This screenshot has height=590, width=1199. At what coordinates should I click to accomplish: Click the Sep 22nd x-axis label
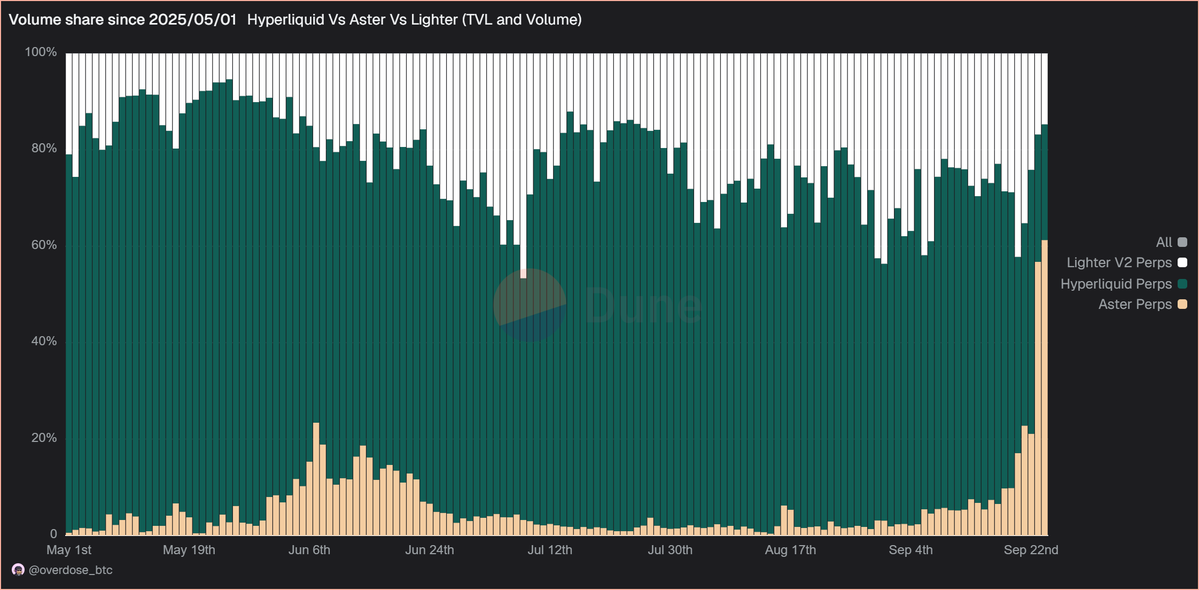[x=1031, y=550]
